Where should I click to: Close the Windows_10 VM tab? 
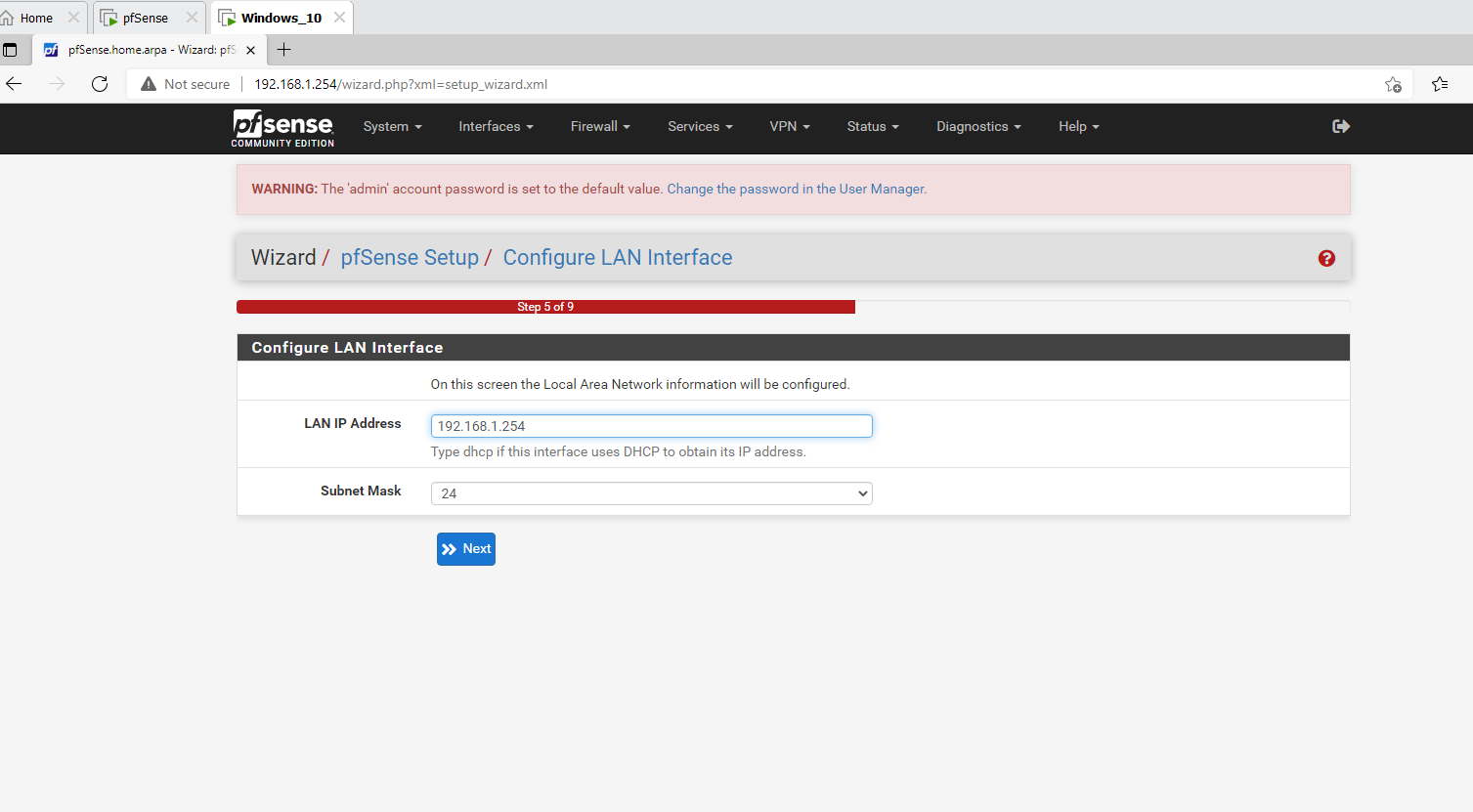[339, 18]
